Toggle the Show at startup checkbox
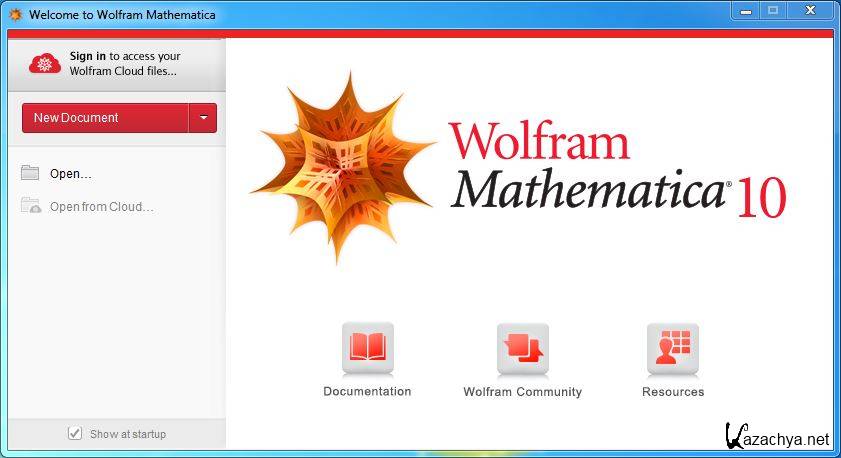The image size is (841, 458). click(74, 433)
